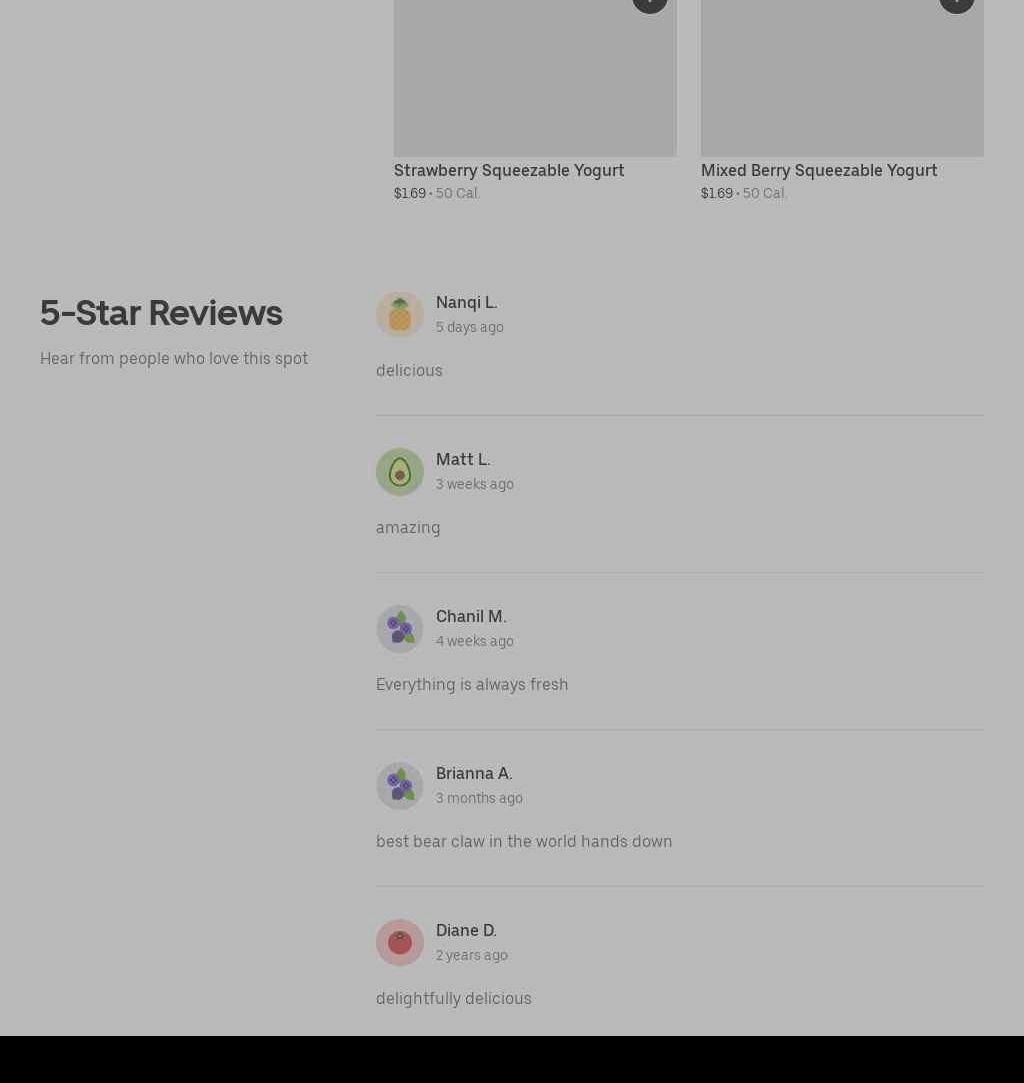The height and width of the screenshot is (1083, 1024).
Task: Click the 'best bear claw' review text
Action: [524, 841]
